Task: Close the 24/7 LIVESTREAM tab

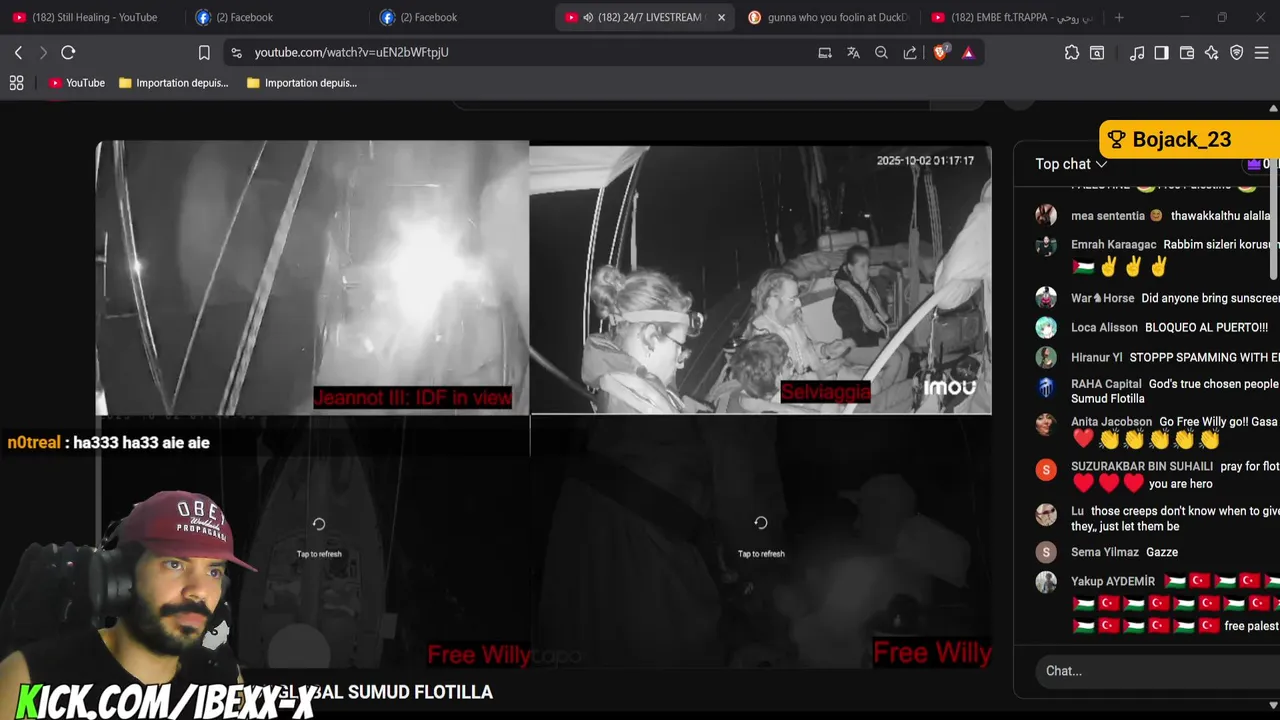Action: [721, 17]
